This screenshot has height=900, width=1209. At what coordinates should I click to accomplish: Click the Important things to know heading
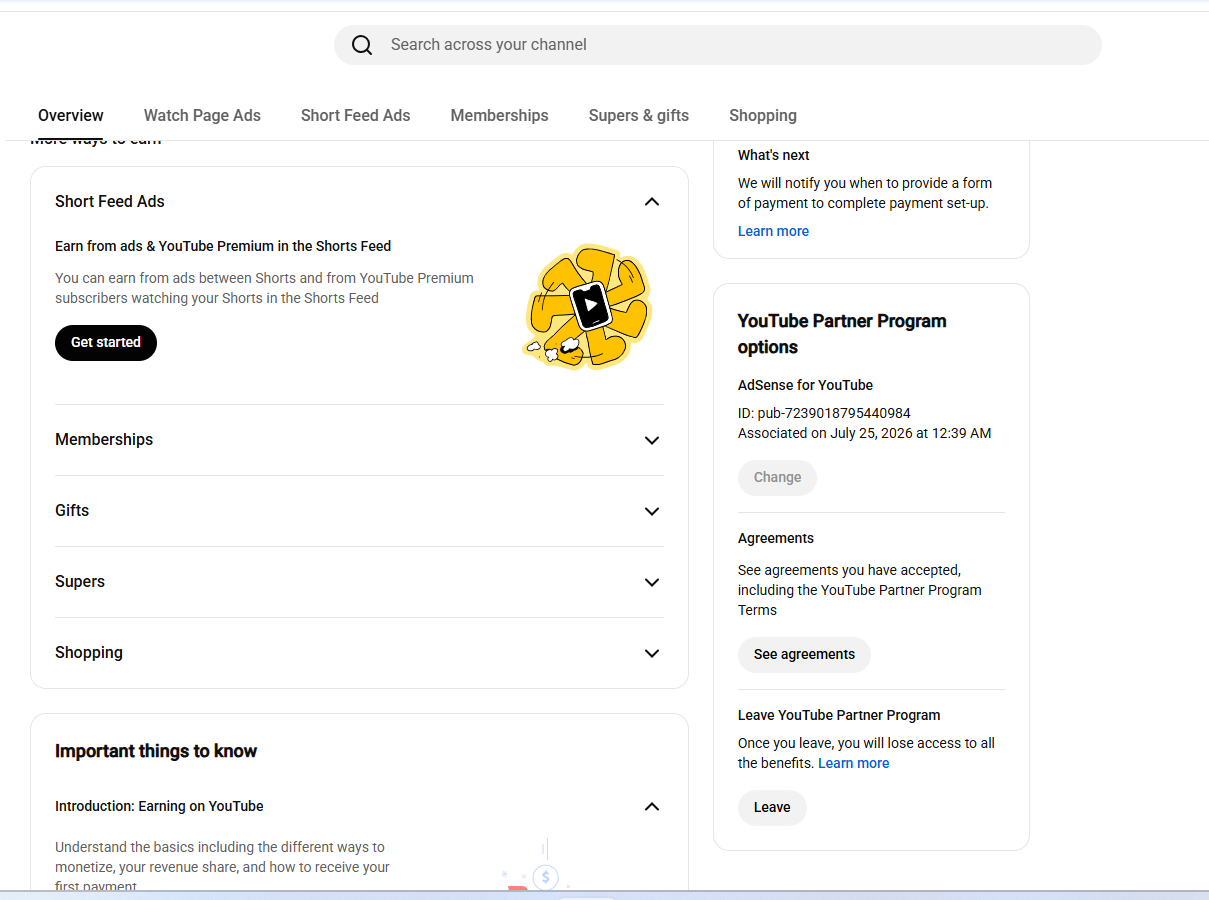156,751
